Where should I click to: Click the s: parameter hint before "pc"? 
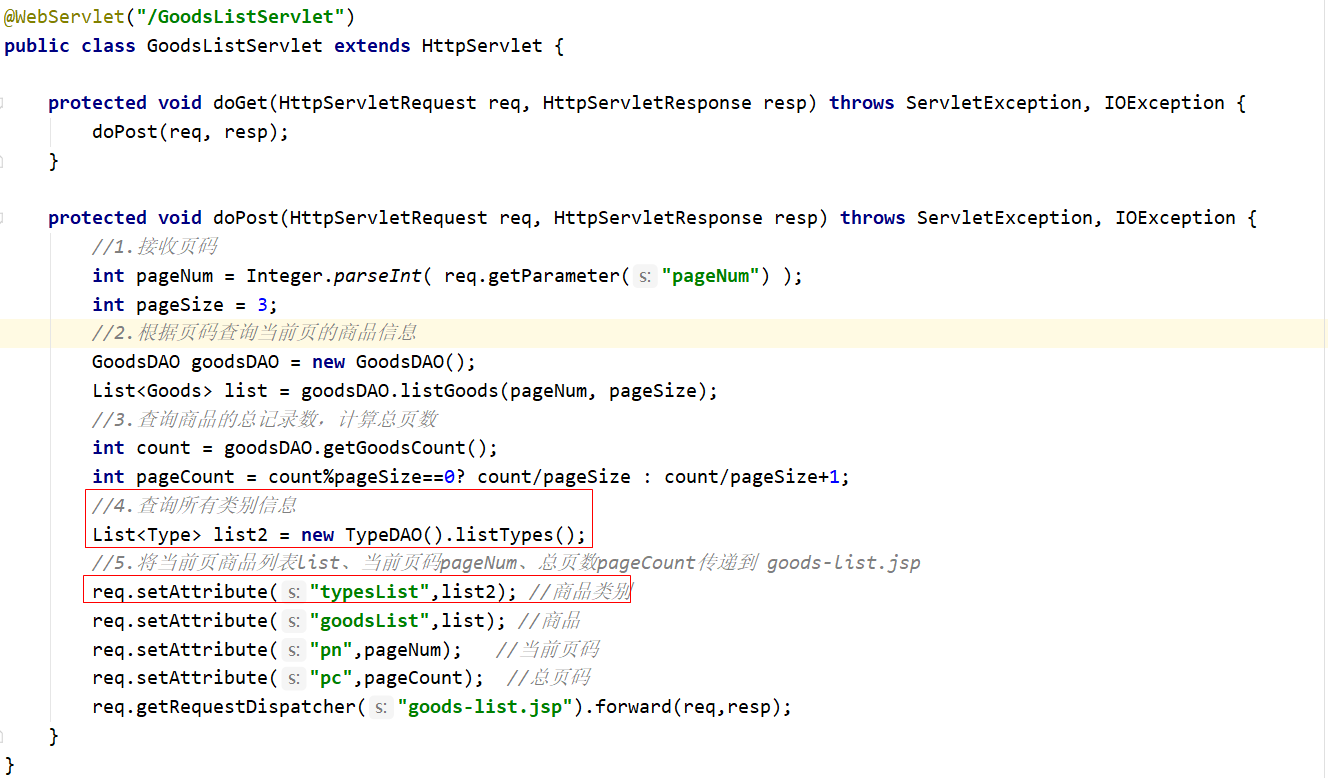[294, 679]
